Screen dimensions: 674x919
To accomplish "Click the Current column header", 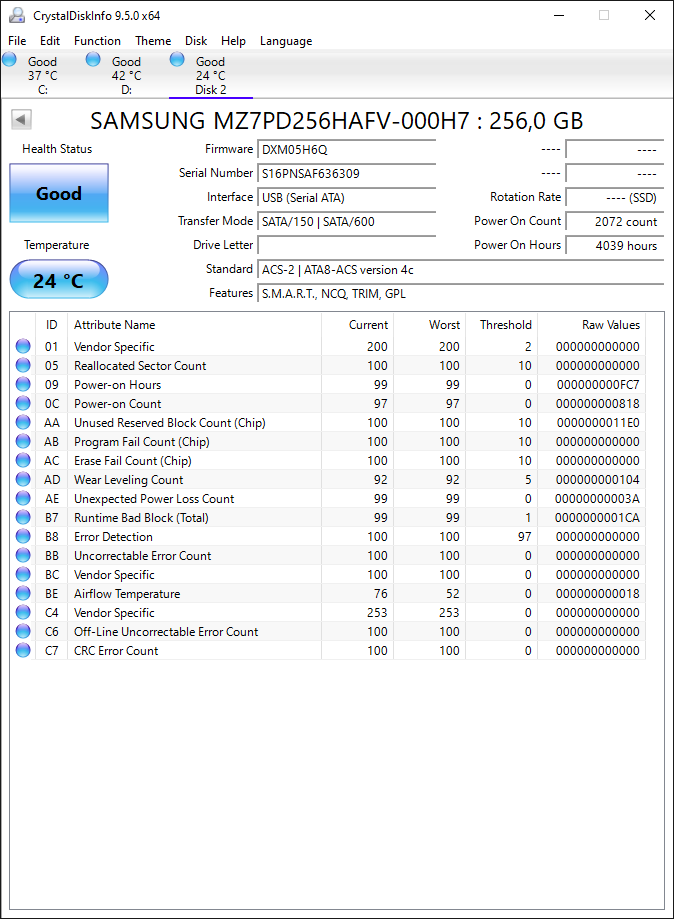I will (357, 325).
